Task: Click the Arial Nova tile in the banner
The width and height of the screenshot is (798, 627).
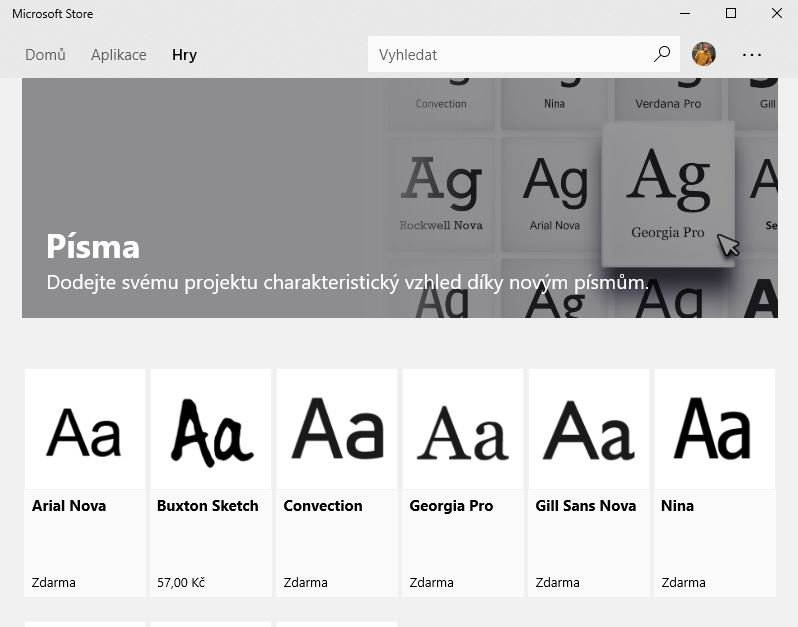Action: tap(554, 195)
